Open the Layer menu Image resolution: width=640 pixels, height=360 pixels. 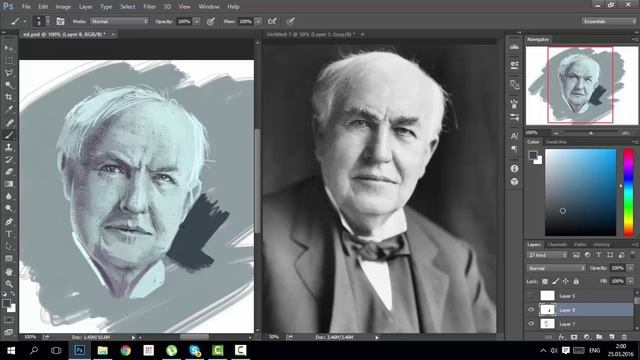[x=85, y=7]
